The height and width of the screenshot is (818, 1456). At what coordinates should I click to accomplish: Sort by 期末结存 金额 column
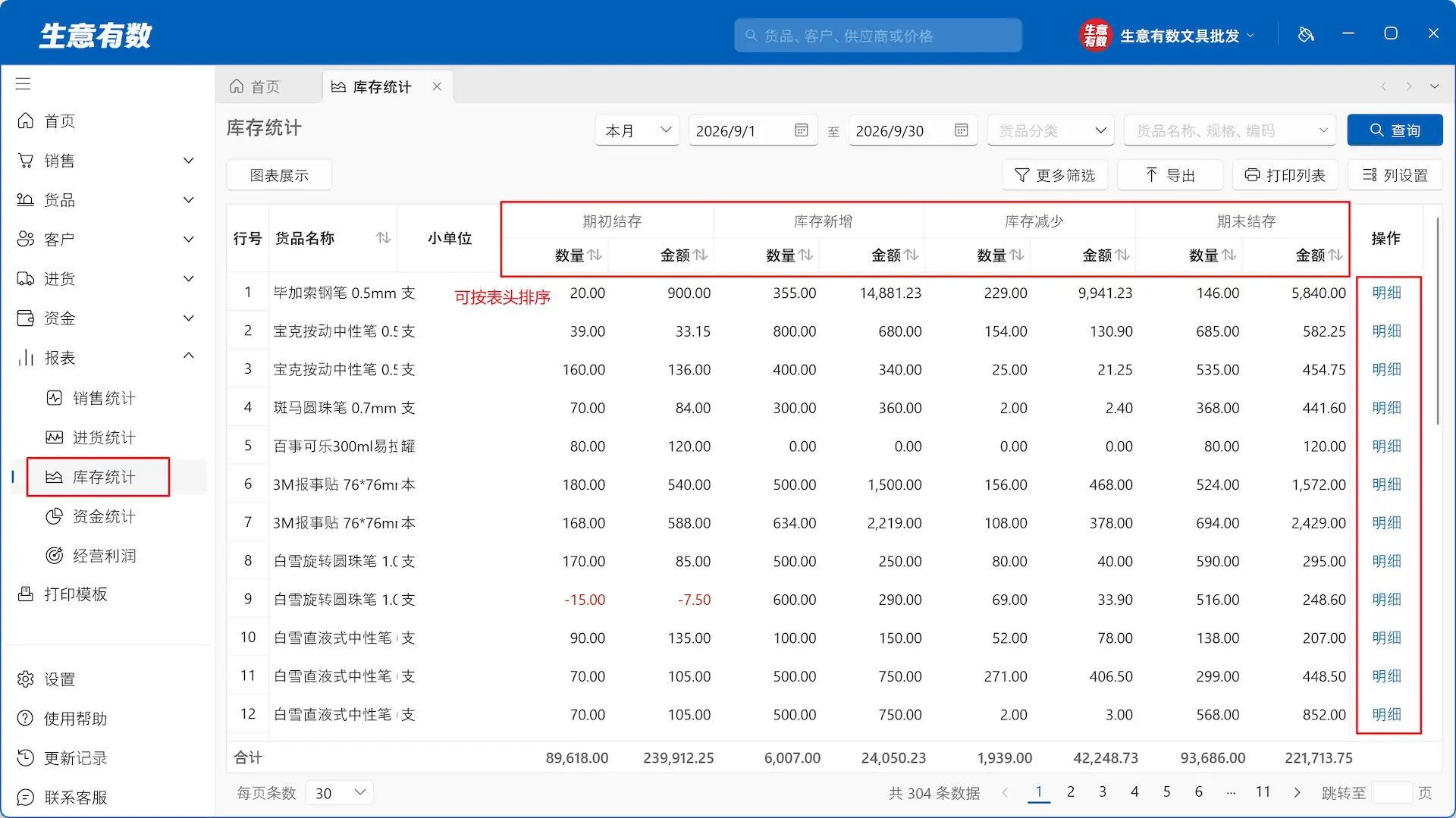click(1335, 255)
